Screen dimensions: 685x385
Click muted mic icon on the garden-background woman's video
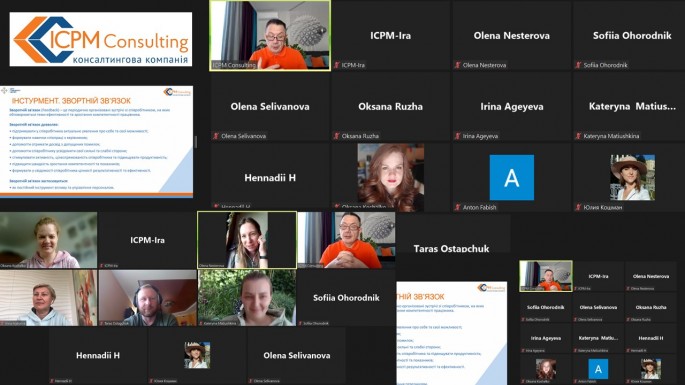201,323
